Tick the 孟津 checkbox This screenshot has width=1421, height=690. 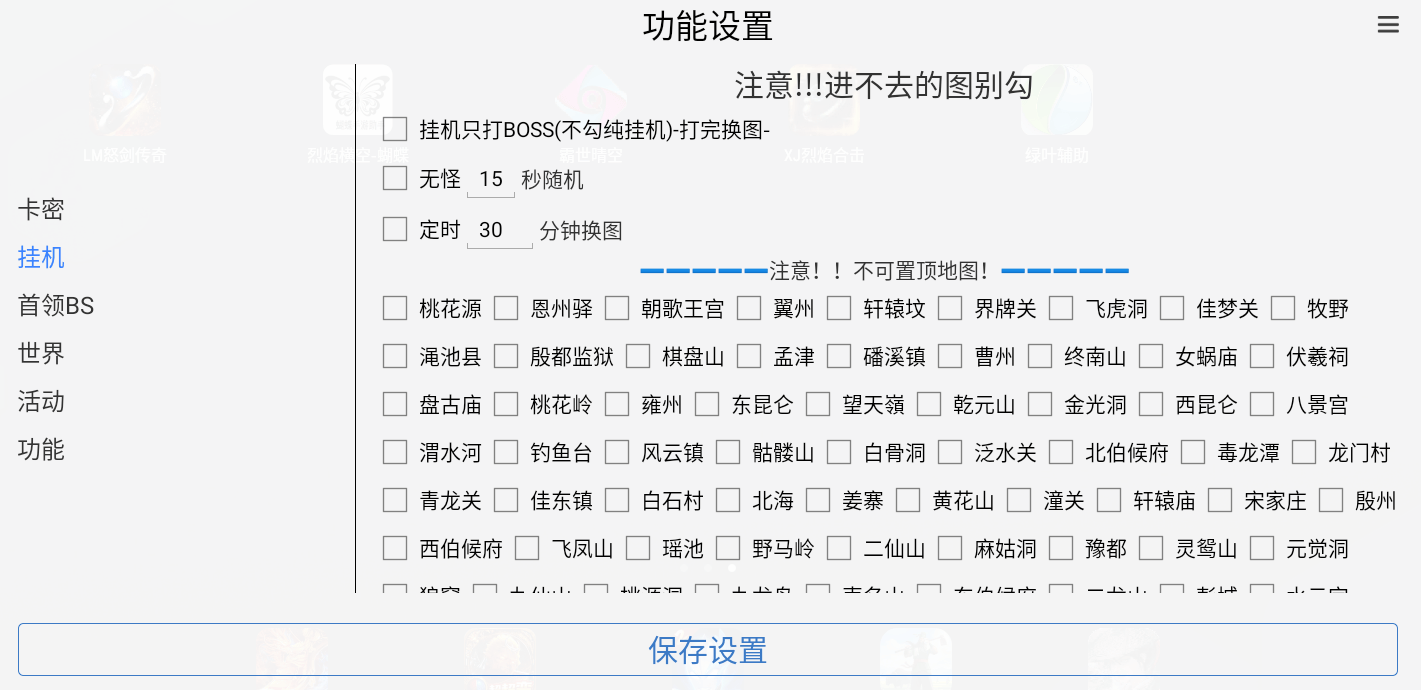(749, 356)
